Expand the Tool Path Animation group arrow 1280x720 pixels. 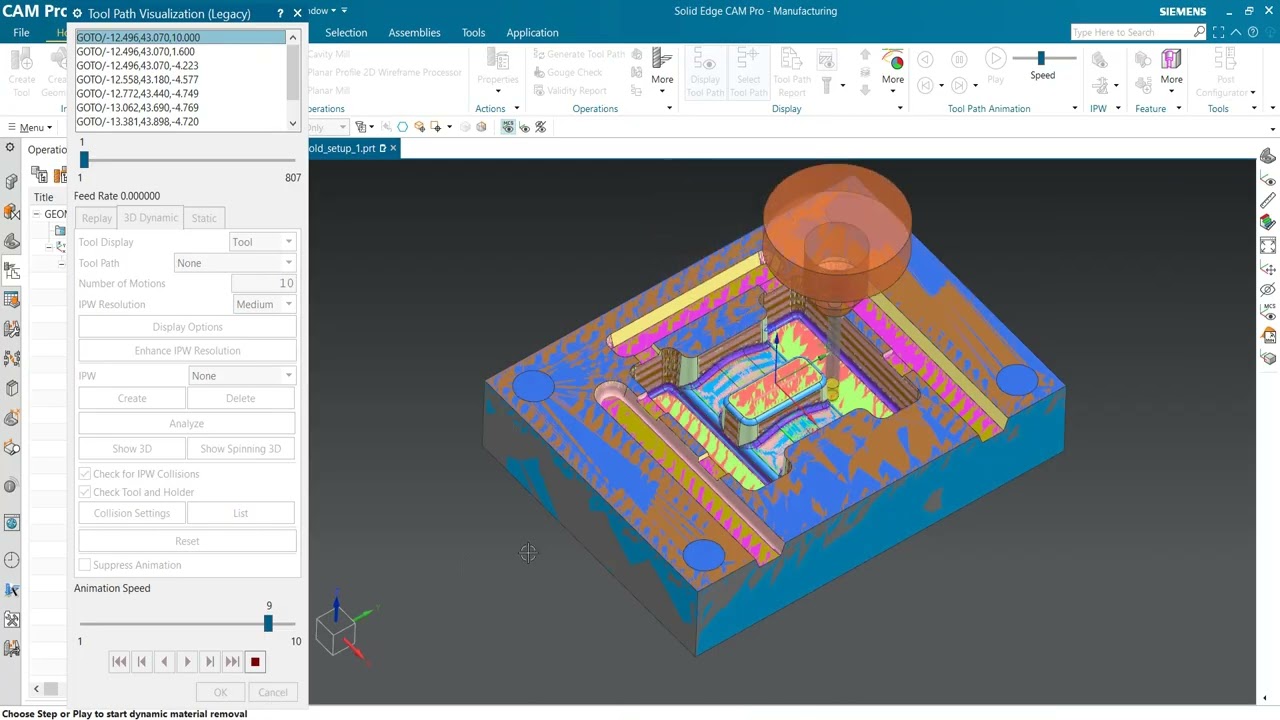pos(1075,108)
